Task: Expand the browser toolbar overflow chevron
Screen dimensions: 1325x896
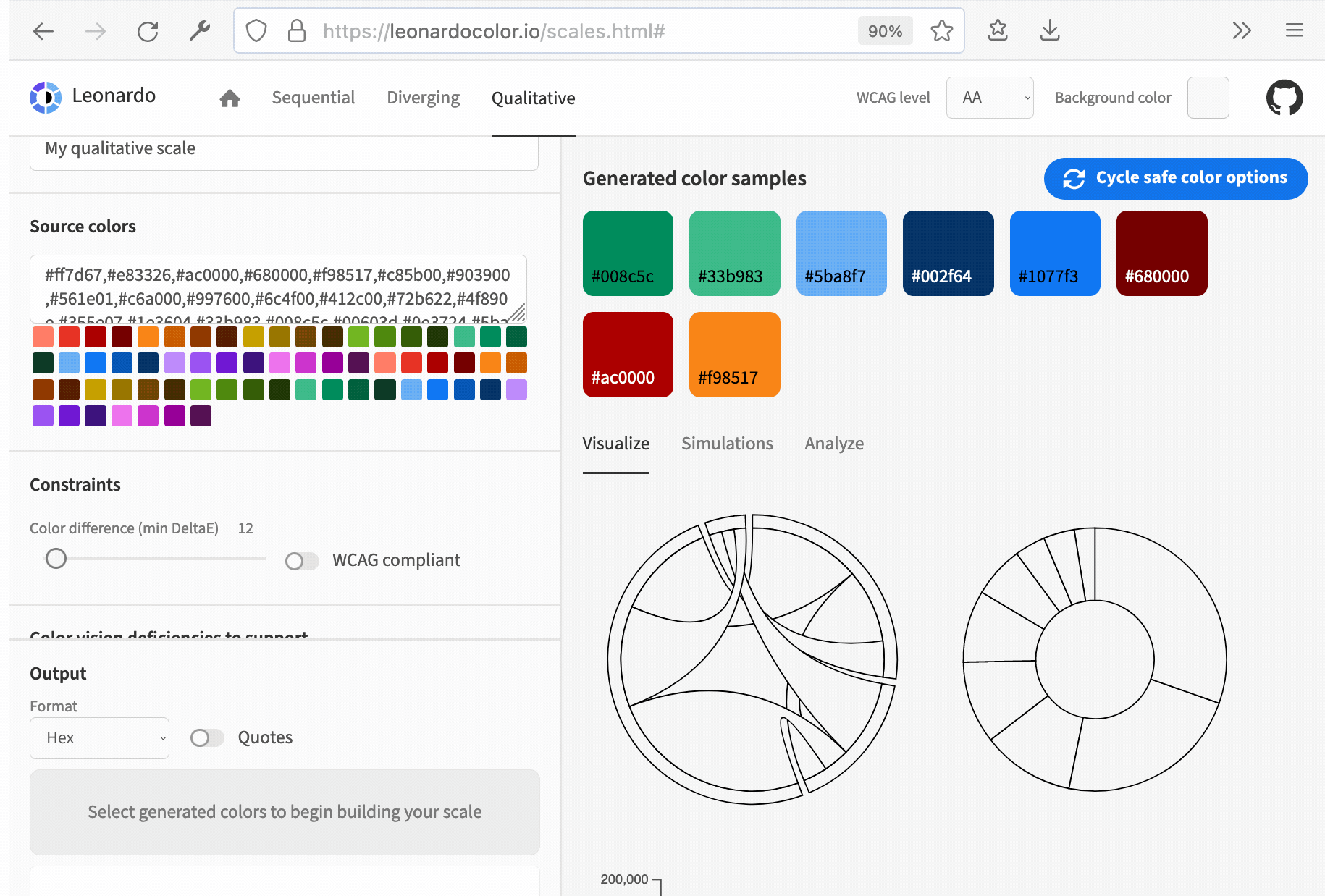Action: (x=1242, y=31)
